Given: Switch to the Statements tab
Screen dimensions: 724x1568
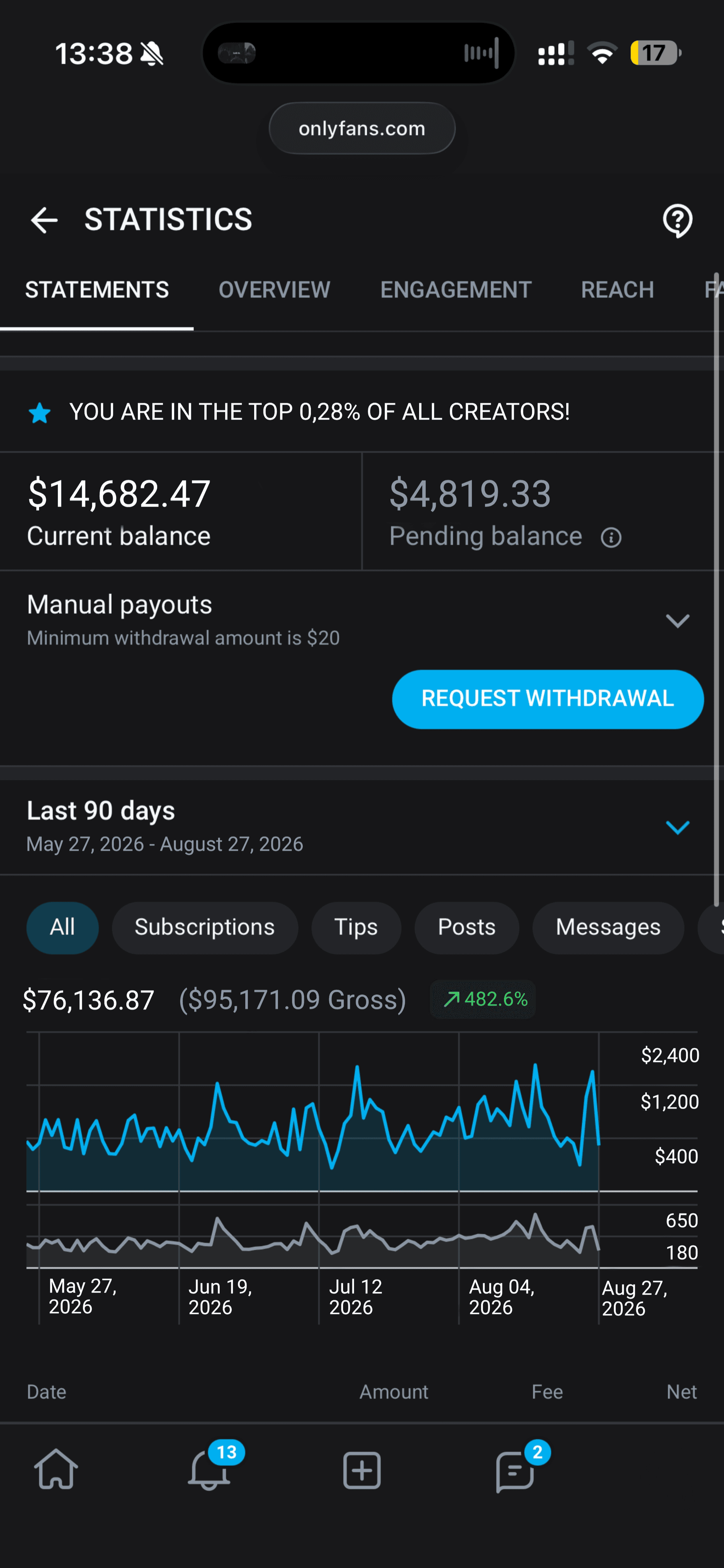Looking at the screenshot, I should (x=97, y=290).
